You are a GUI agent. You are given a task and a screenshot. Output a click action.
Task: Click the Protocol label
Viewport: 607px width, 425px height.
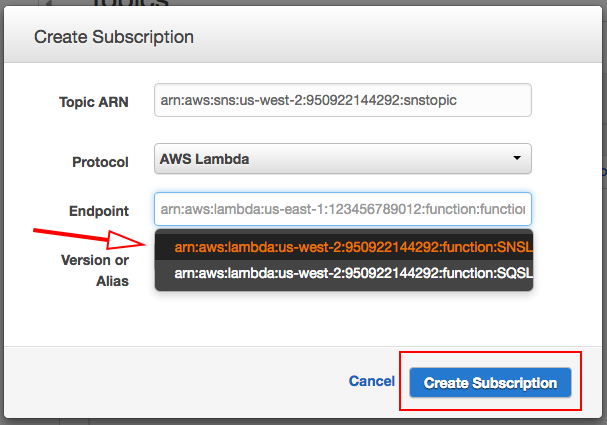tap(100, 161)
